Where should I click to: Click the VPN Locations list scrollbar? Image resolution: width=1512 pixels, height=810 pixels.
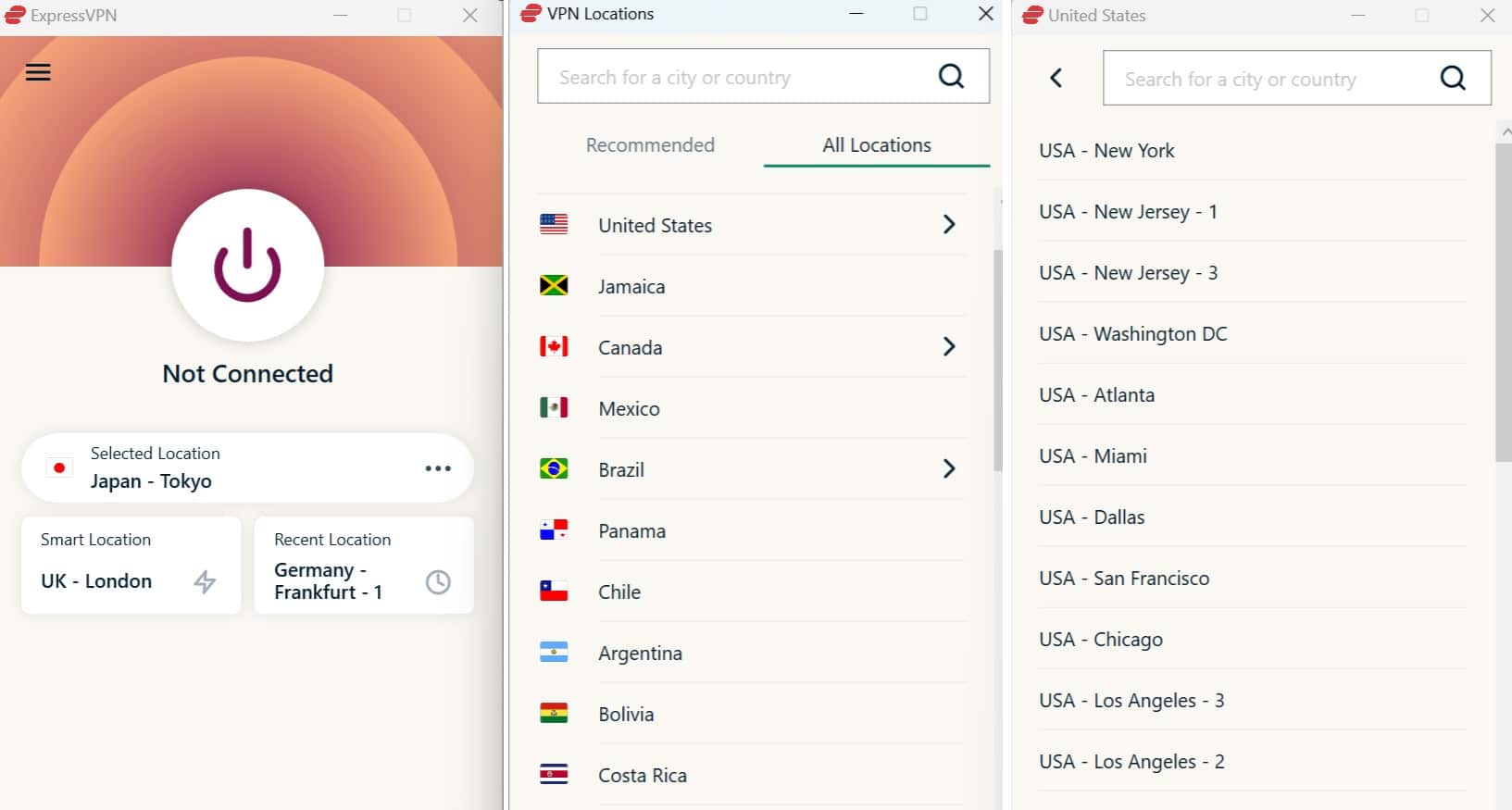(x=998, y=361)
